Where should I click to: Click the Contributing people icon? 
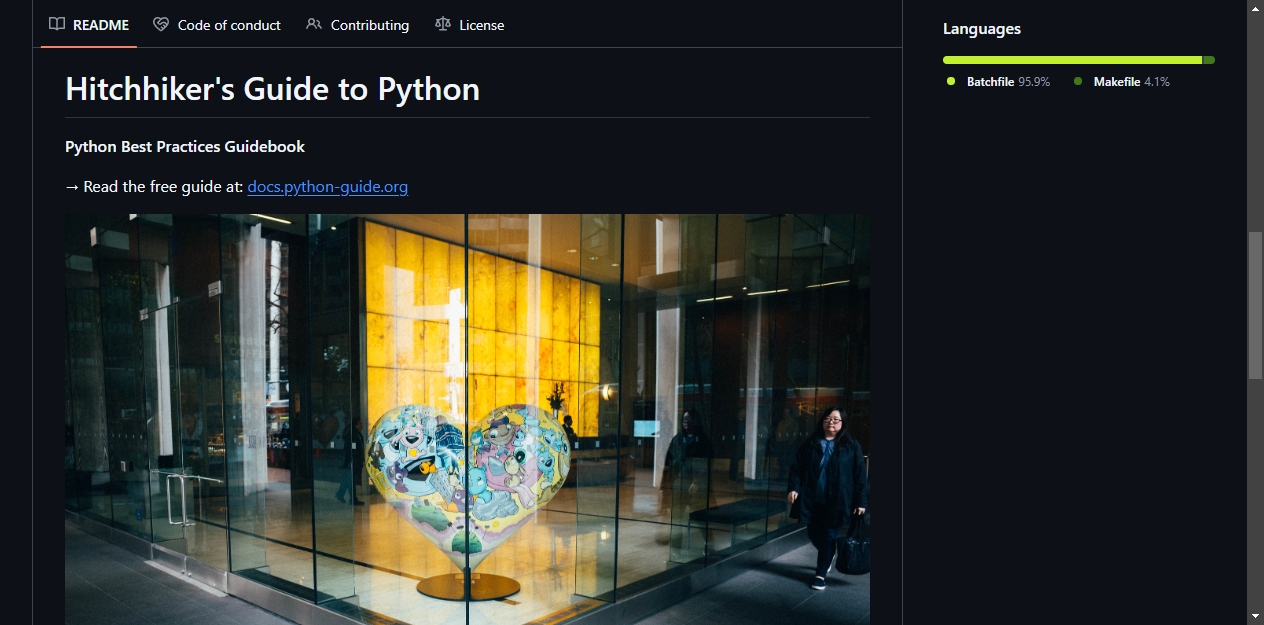pyautogui.click(x=314, y=25)
